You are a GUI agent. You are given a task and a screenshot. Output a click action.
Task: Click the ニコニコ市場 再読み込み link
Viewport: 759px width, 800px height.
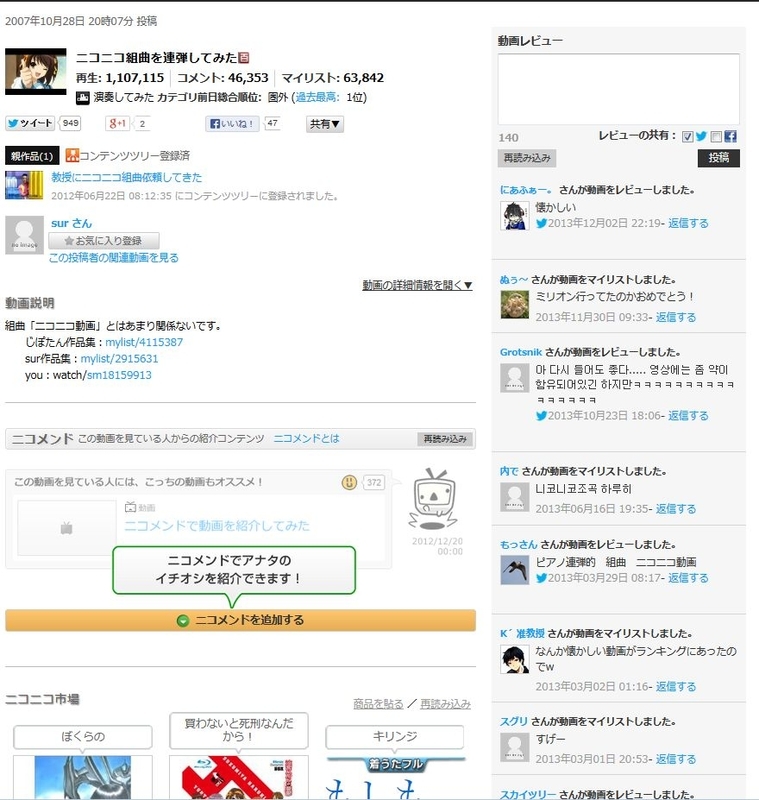[445, 704]
